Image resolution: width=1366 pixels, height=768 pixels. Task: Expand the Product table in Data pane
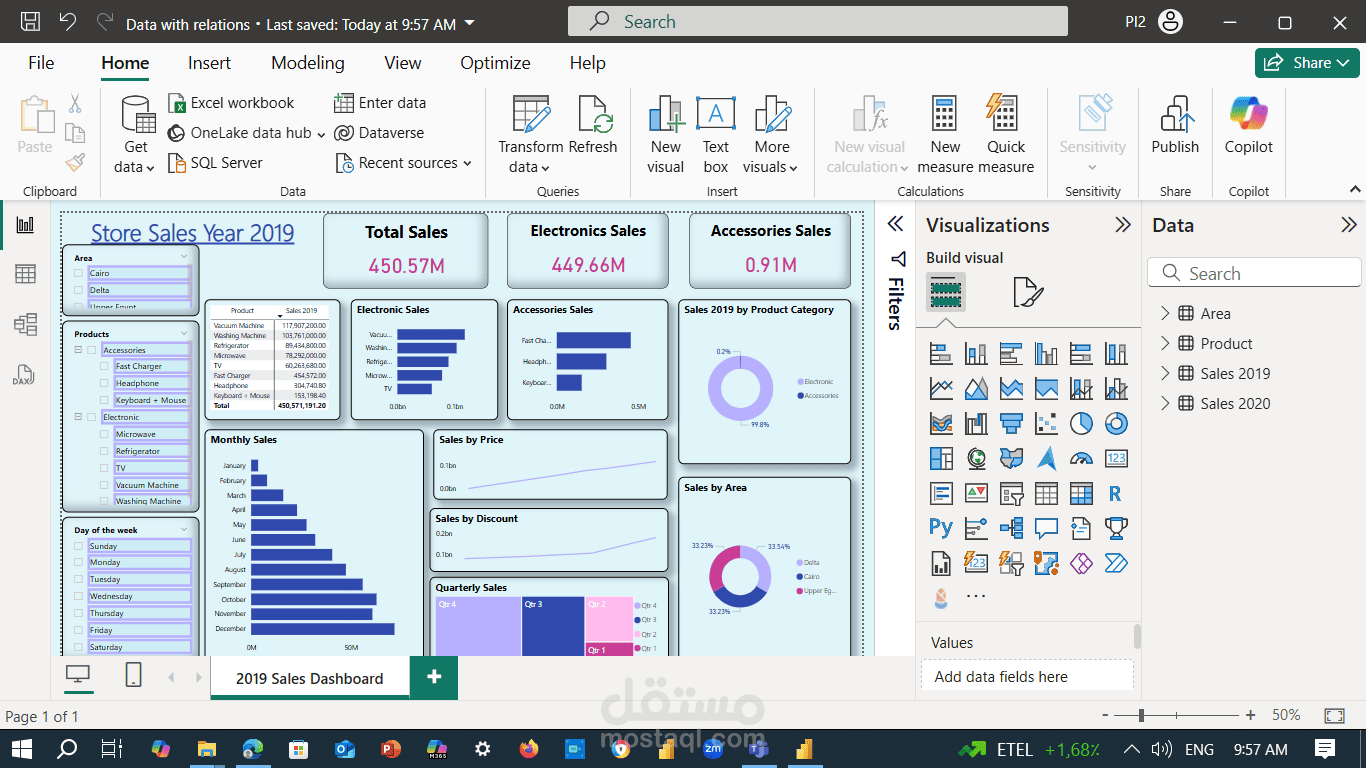1165,343
